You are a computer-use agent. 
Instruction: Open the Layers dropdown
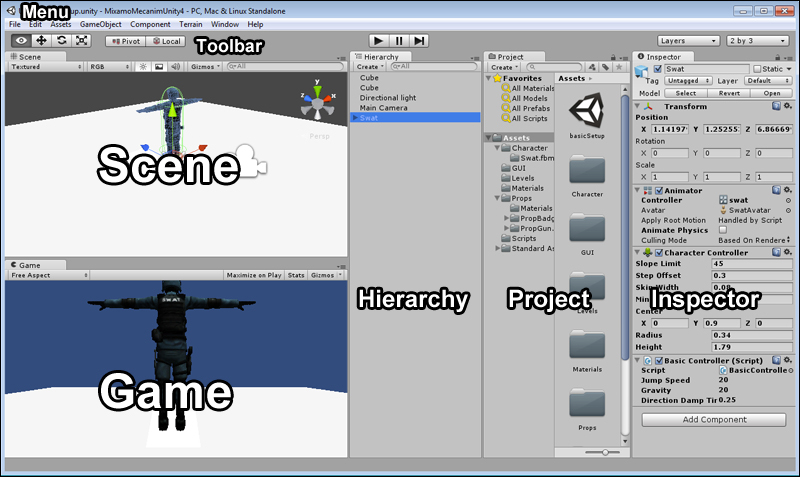tap(688, 41)
